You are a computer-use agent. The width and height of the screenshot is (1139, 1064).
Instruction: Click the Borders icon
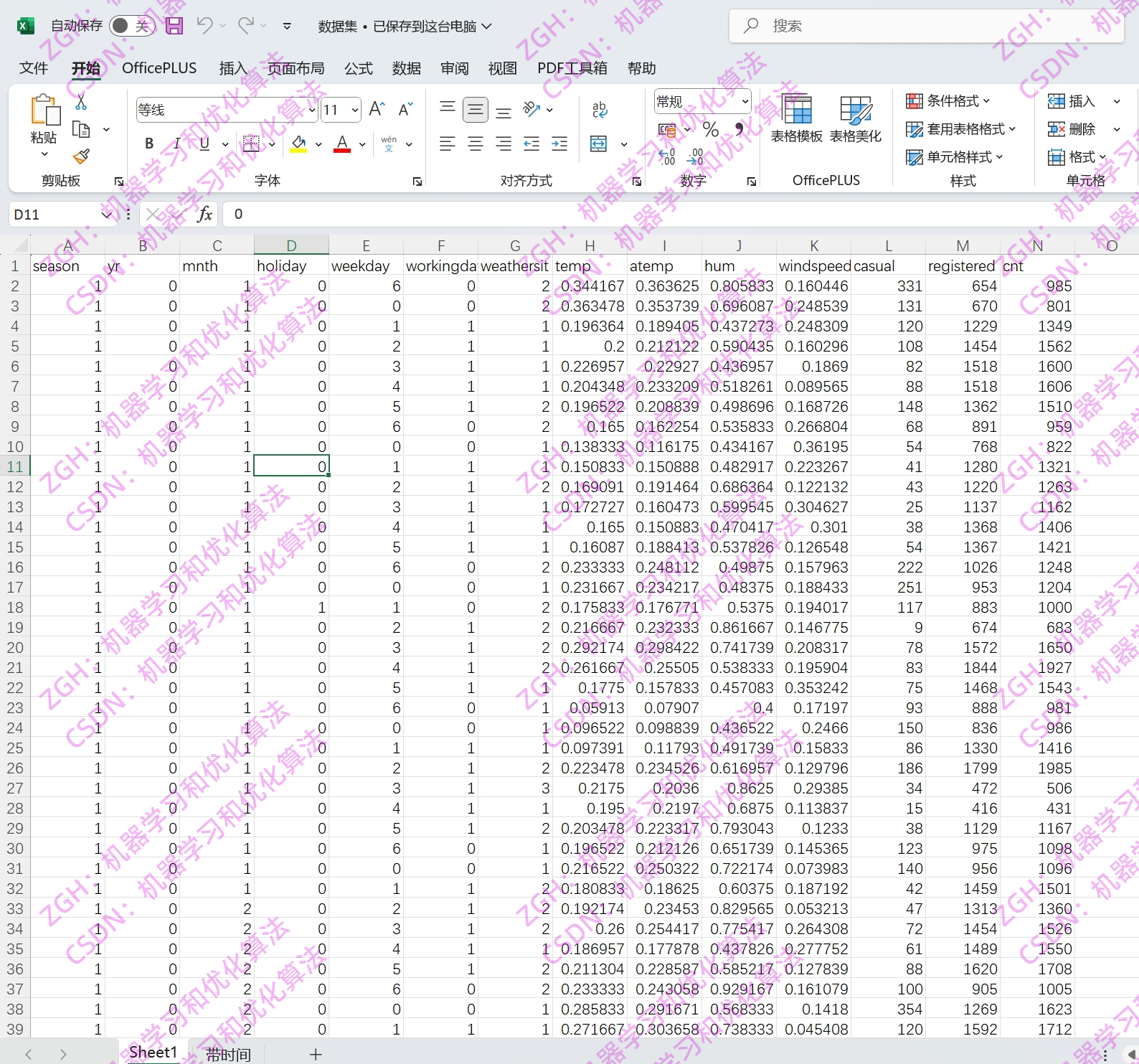(x=251, y=143)
